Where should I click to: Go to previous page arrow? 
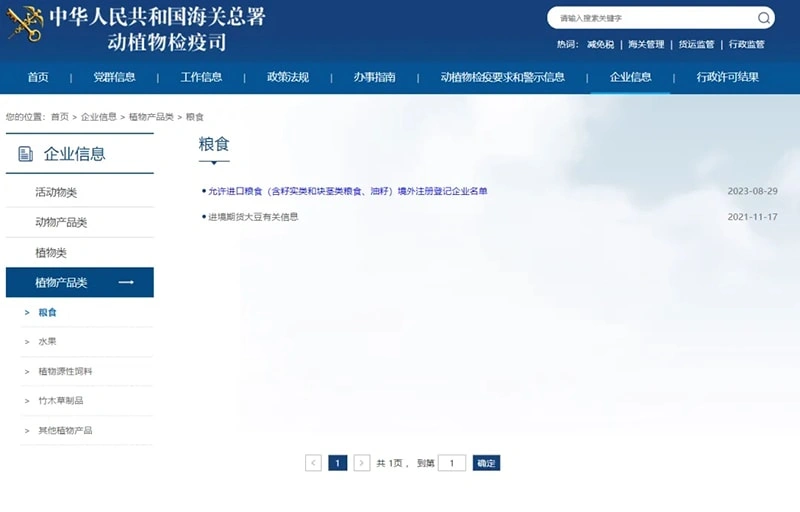click(x=313, y=463)
